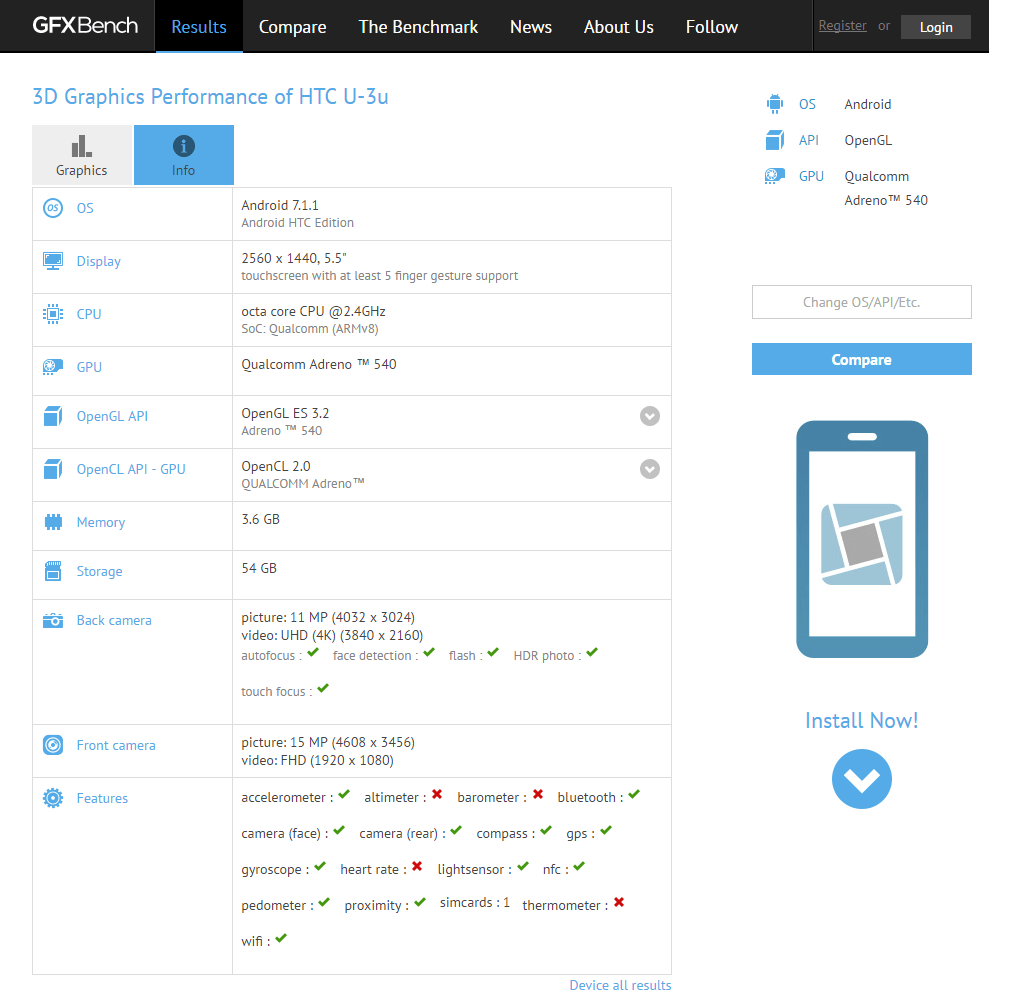Click the round download arrow button

[x=862, y=779]
